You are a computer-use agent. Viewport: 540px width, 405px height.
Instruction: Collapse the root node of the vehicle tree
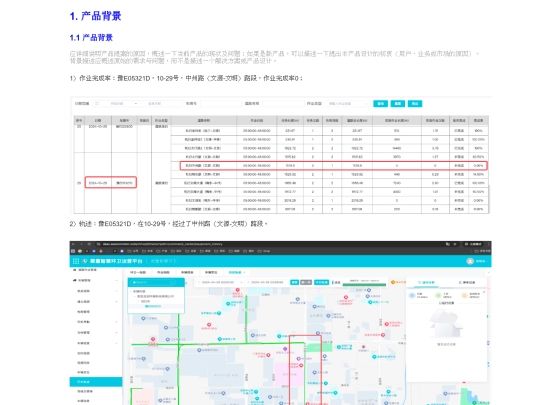click(132, 291)
